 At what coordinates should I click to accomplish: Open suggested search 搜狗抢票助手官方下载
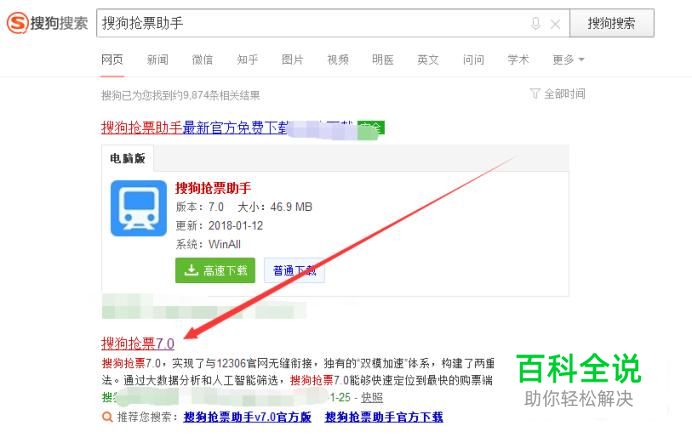[x=384, y=417]
